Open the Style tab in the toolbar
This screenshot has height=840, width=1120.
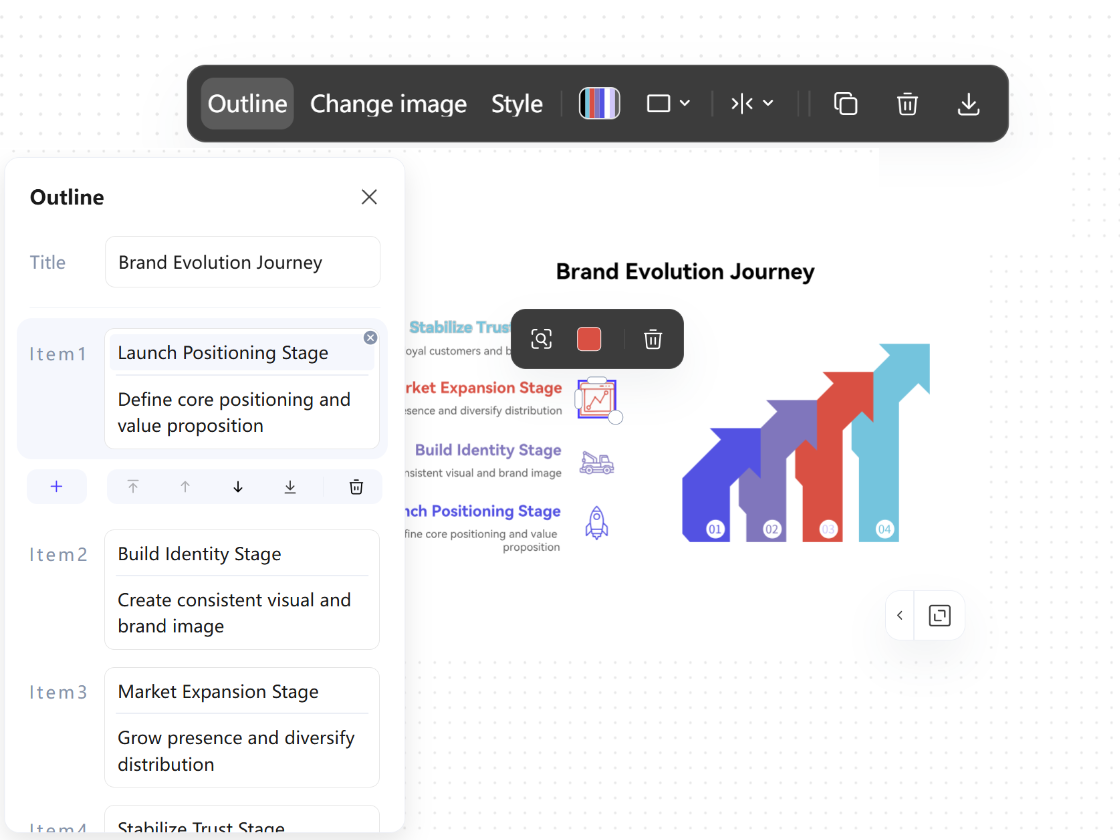(x=517, y=103)
